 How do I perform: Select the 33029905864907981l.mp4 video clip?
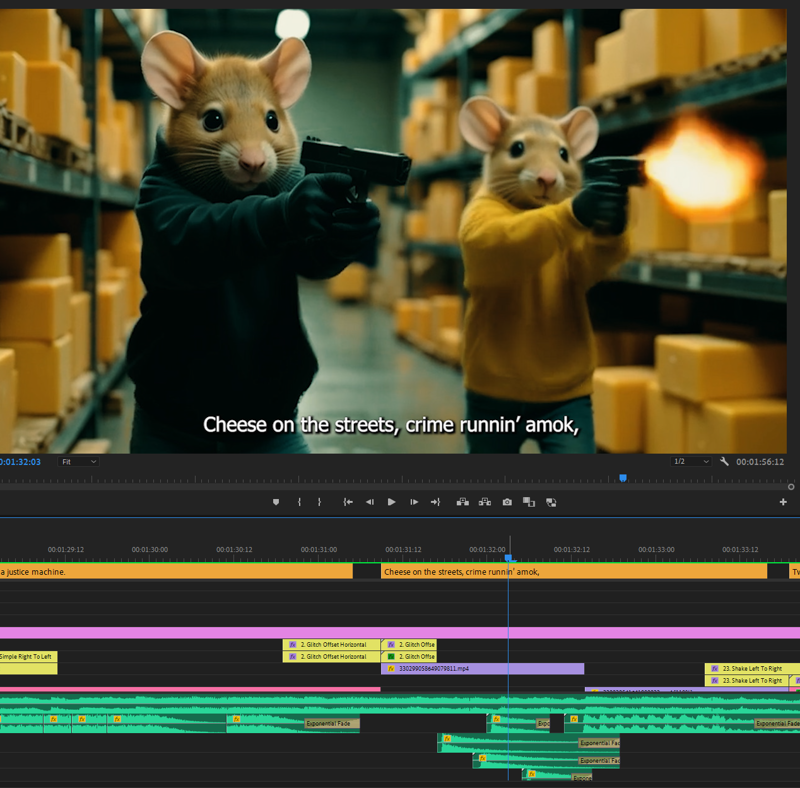[482, 669]
